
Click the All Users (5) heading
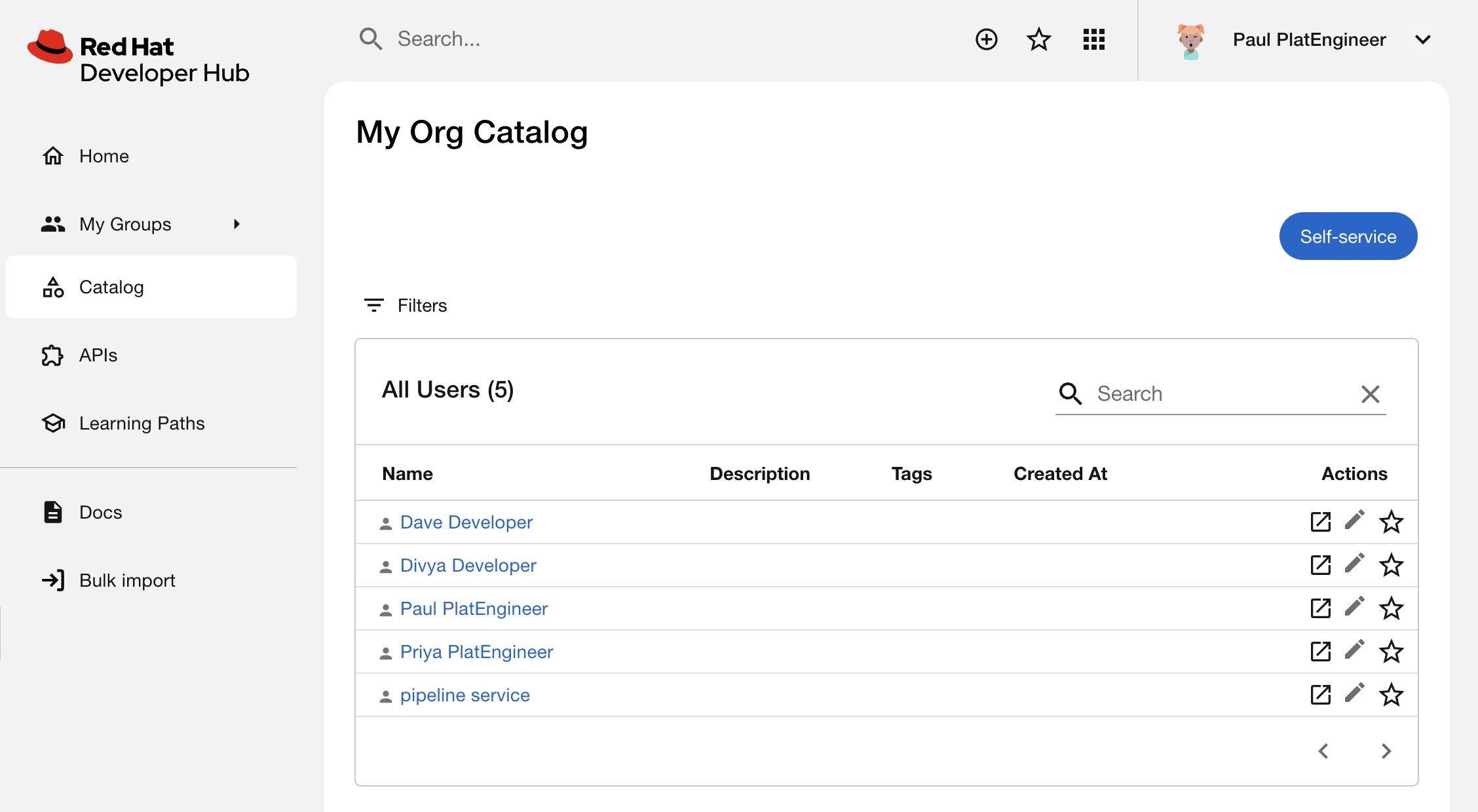[448, 390]
